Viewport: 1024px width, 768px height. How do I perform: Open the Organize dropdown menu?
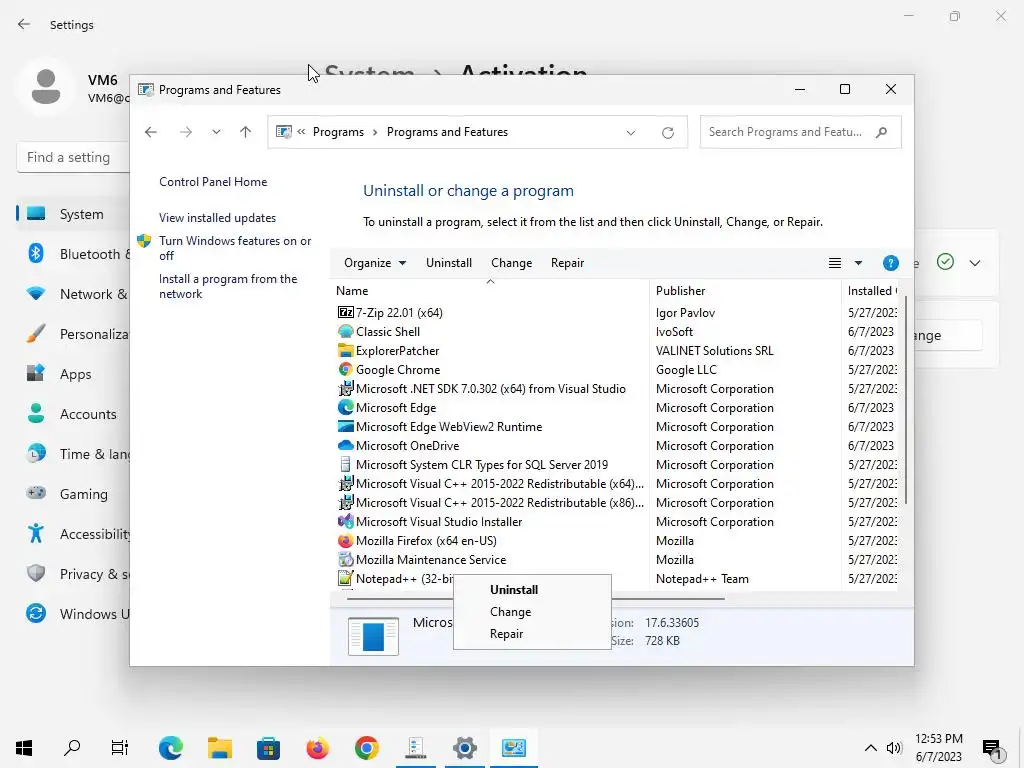[x=375, y=263]
